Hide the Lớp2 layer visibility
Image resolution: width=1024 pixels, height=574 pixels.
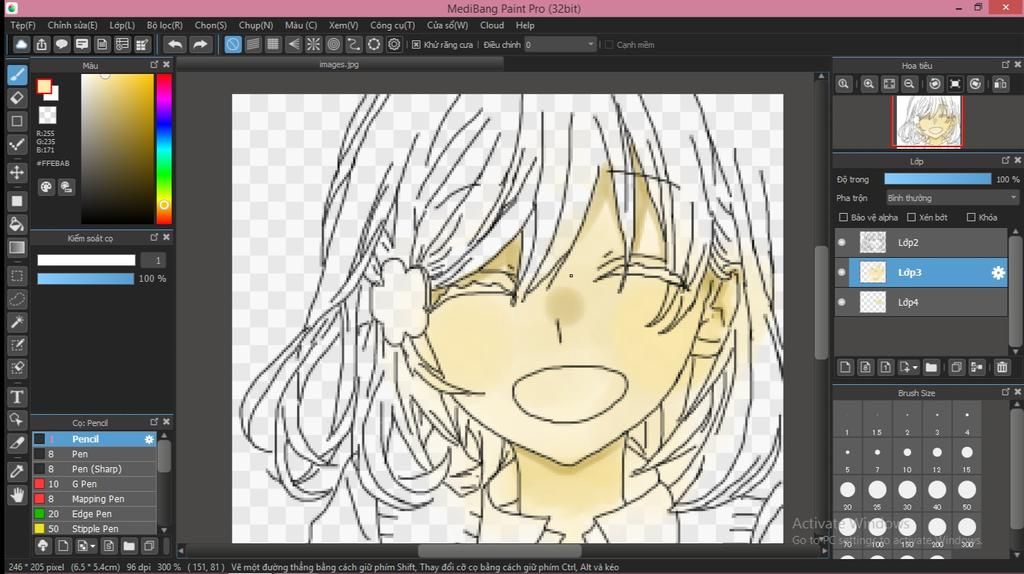(842, 242)
